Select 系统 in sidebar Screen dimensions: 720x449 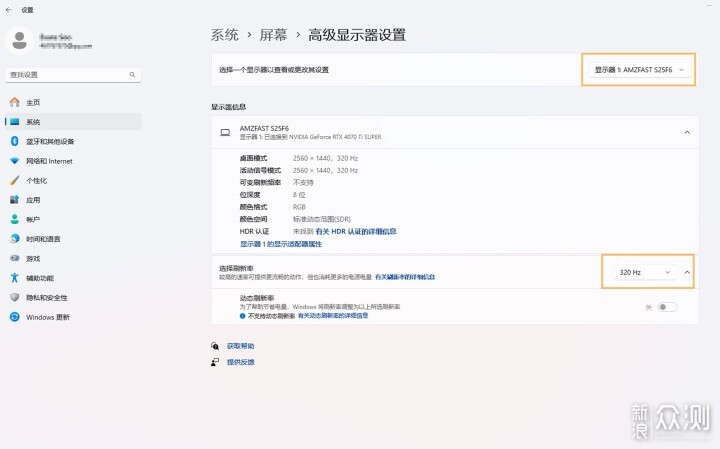click(73, 122)
